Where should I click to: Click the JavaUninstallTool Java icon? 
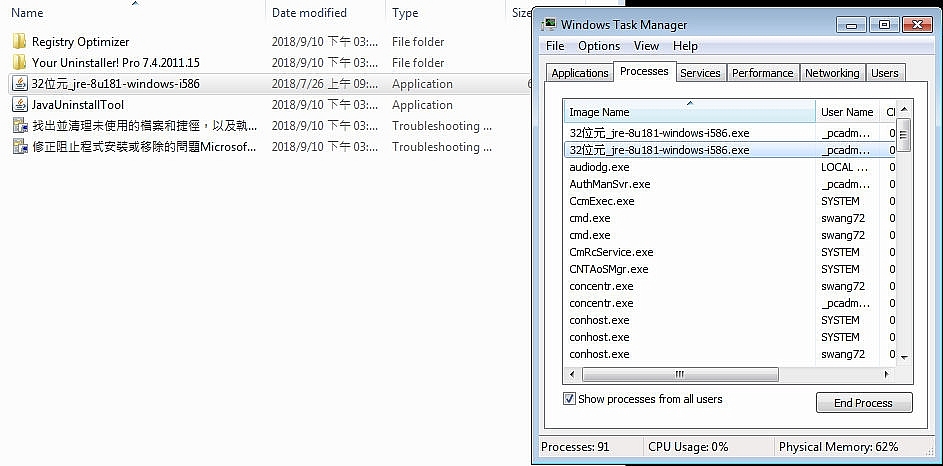click(x=20, y=105)
